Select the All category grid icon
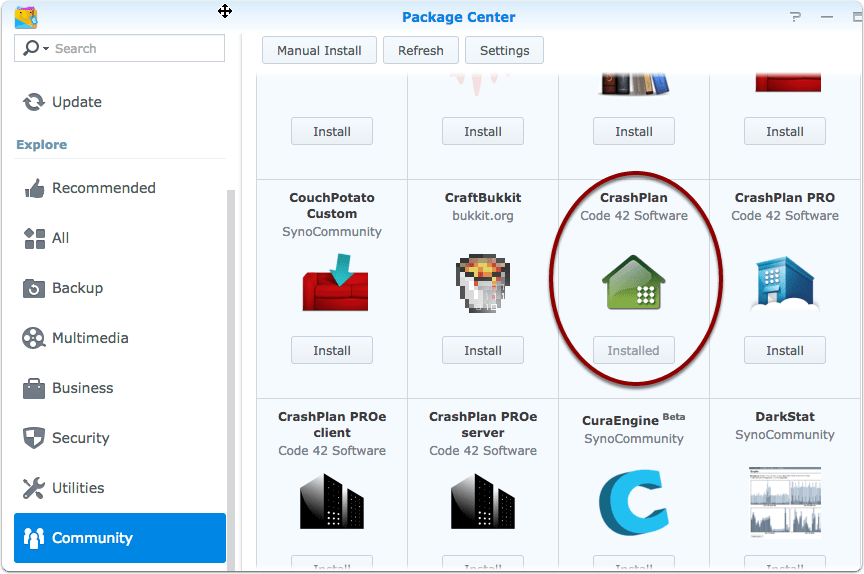Screen dimensions: 864x574 click(34, 238)
